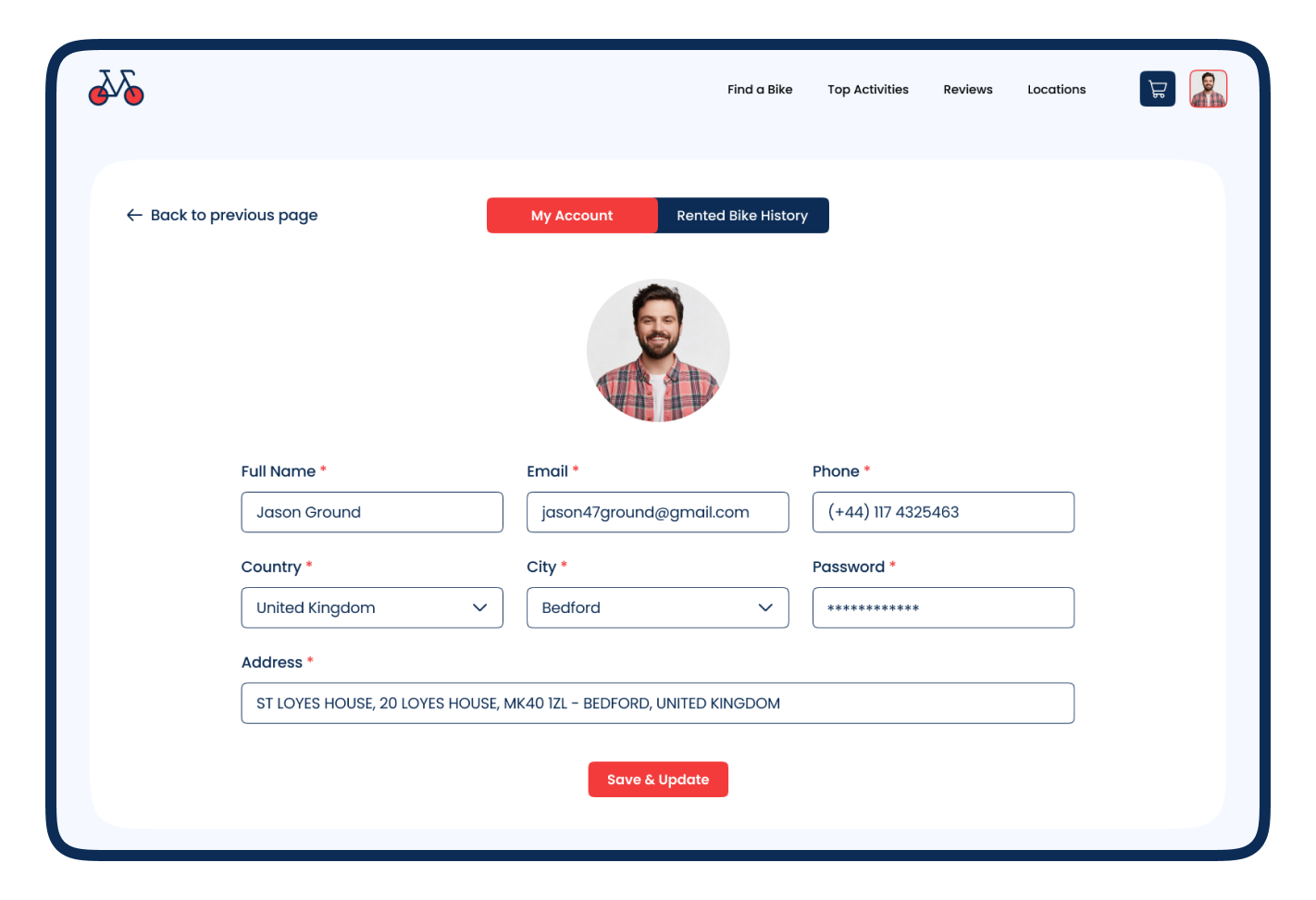Go to Top Activities

868,90
